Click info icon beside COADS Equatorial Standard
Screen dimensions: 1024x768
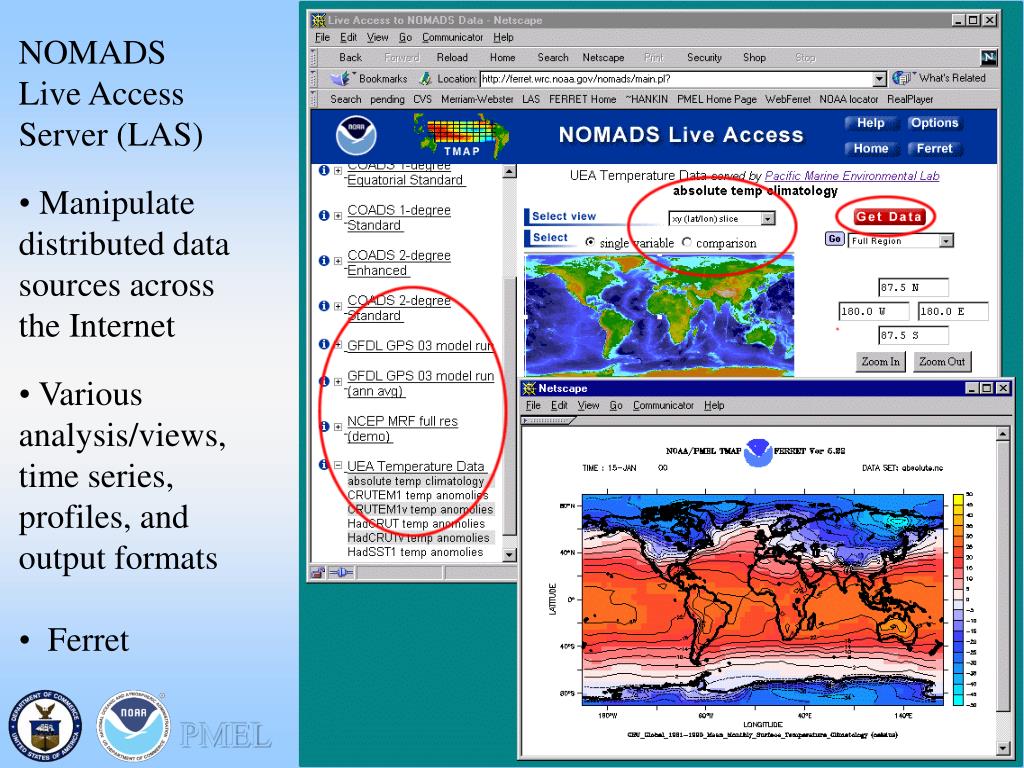[x=324, y=170]
